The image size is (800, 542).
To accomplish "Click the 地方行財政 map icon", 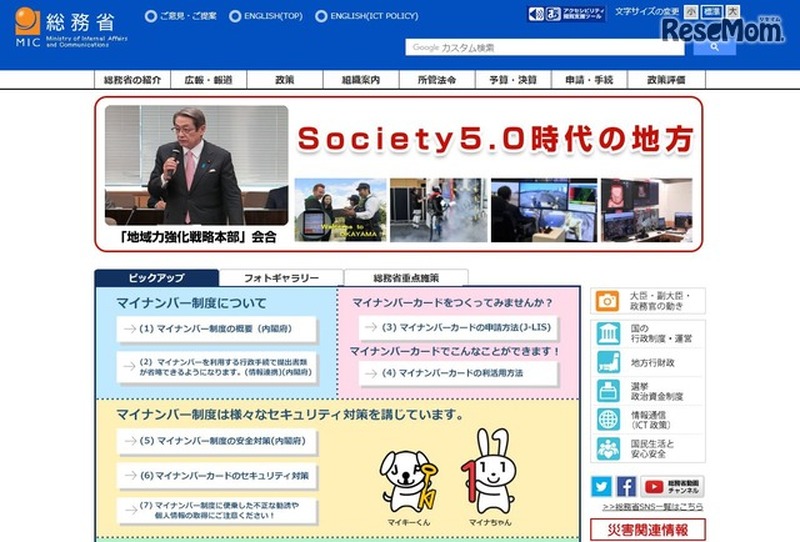I will pyautogui.click(x=608, y=362).
